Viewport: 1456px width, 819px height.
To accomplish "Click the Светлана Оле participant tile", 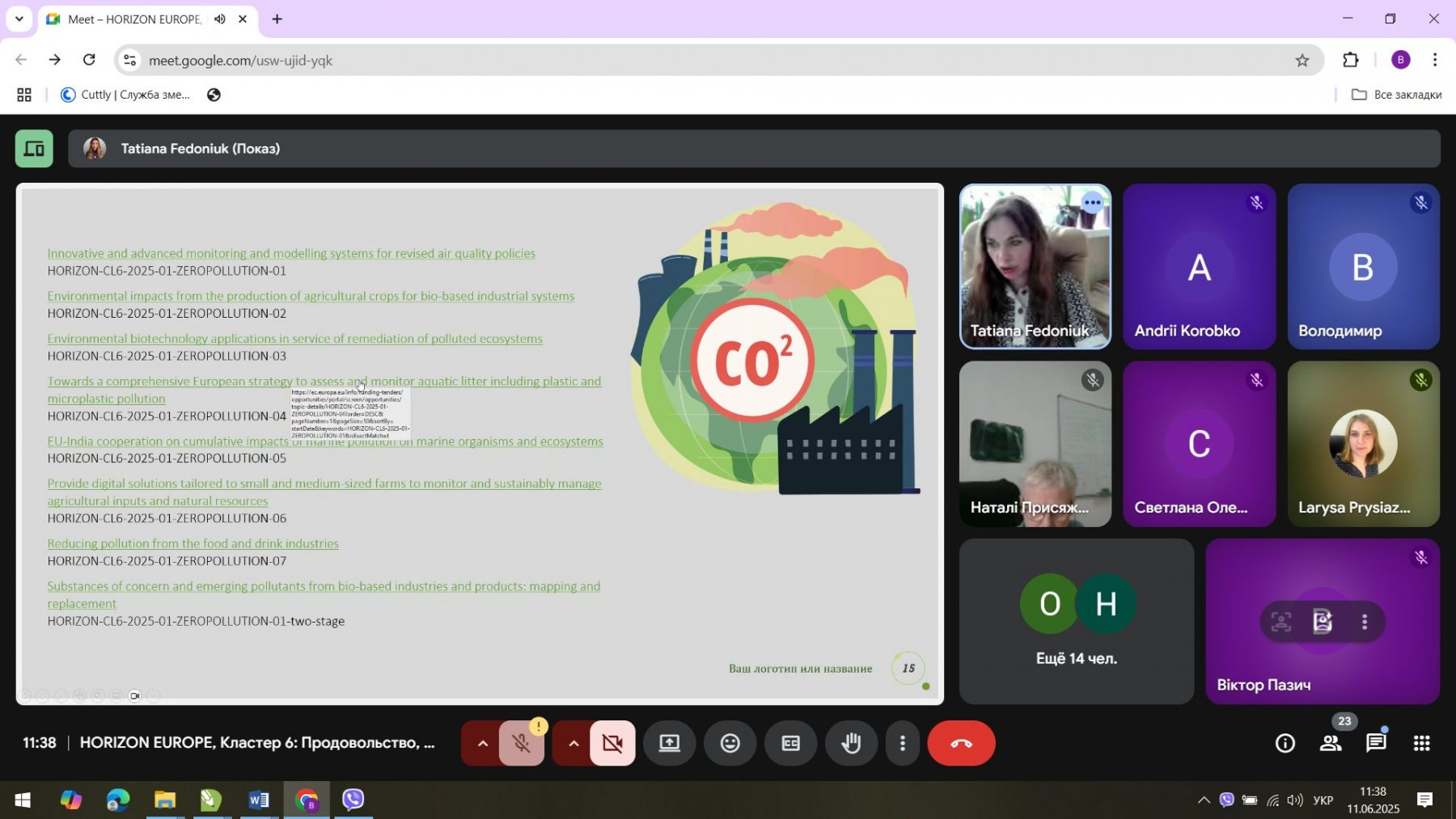I will point(1199,444).
